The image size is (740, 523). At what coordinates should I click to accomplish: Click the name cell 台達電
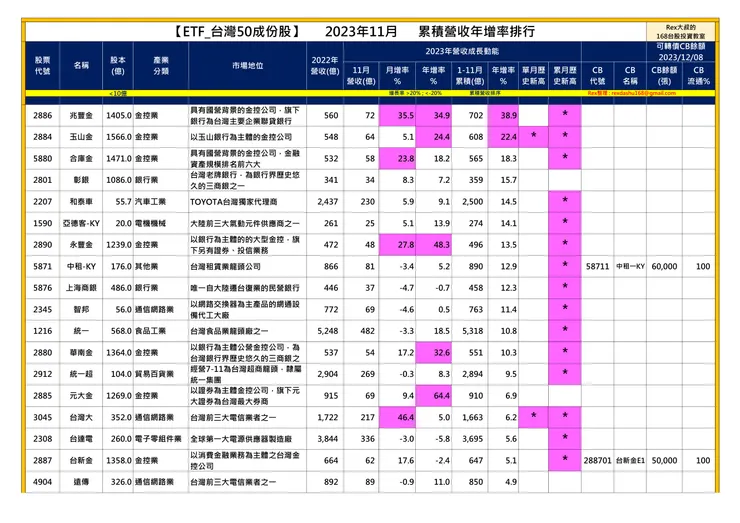coord(81,439)
